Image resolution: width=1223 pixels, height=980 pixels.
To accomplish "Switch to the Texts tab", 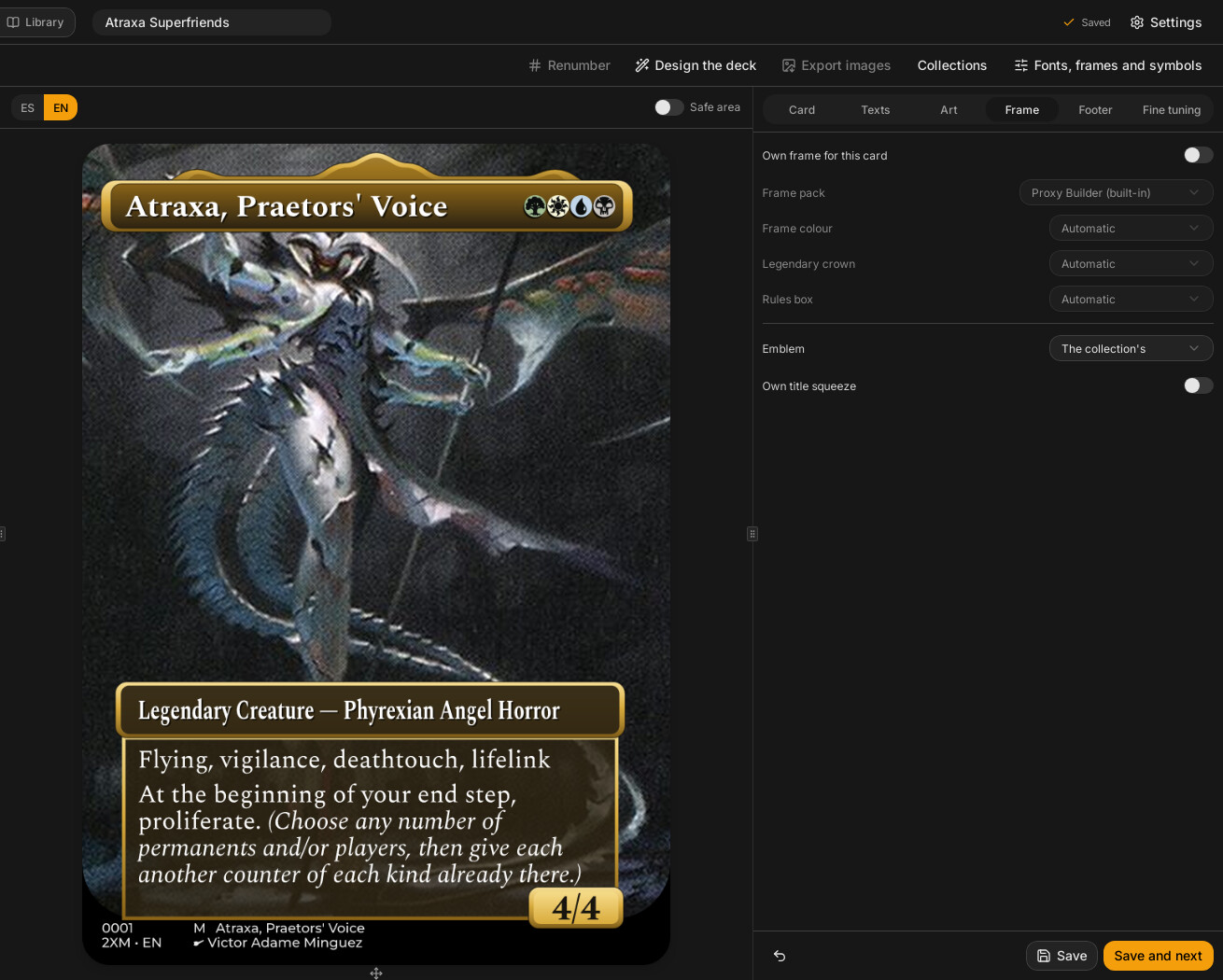I will 876,109.
